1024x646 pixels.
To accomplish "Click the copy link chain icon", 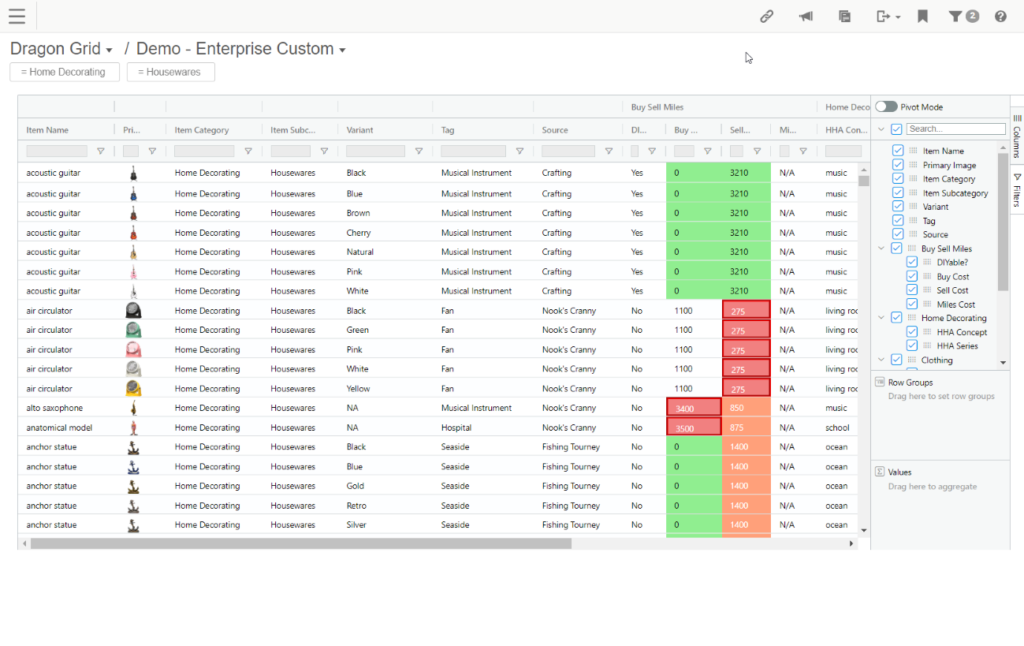I will pyautogui.click(x=767, y=16).
